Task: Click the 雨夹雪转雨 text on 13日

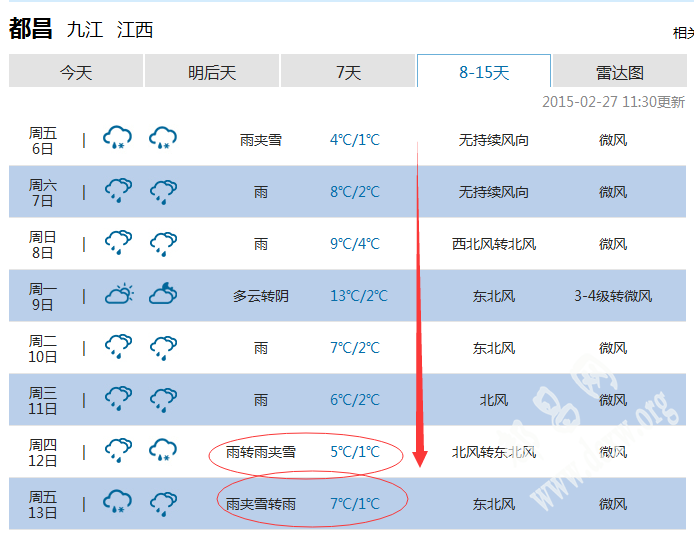Action: [261, 504]
